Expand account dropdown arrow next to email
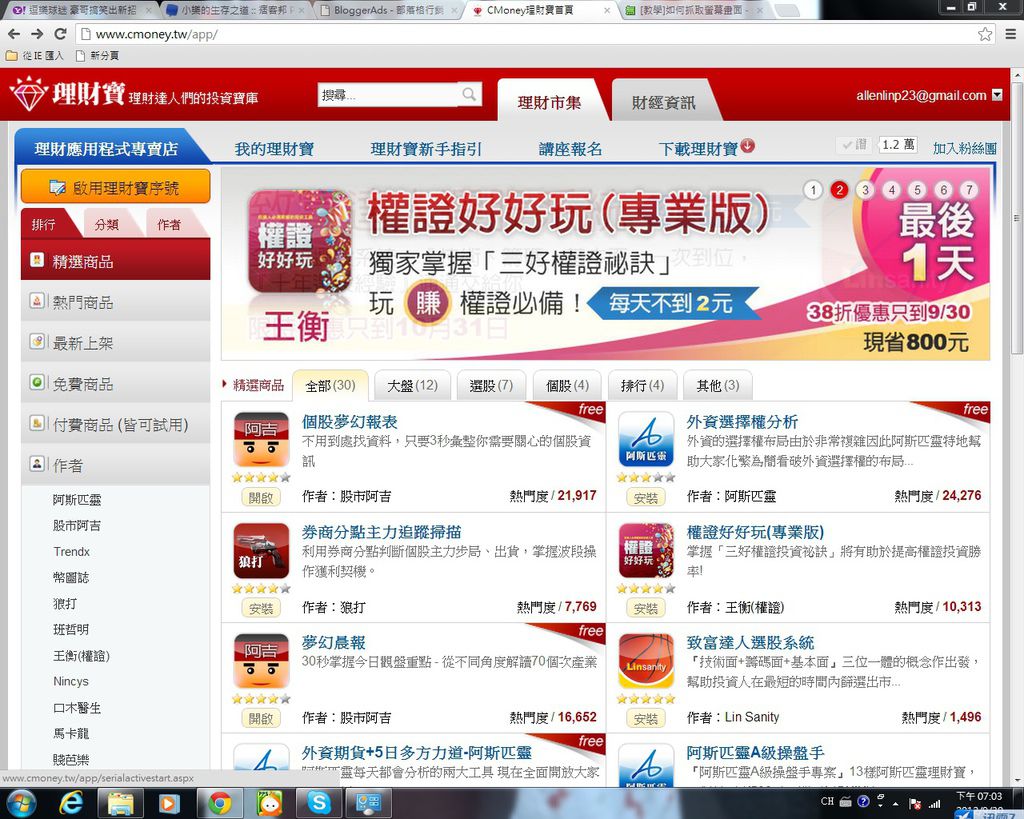Image resolution: width=1024 pixels, height=819 pixels. (997, 95)
